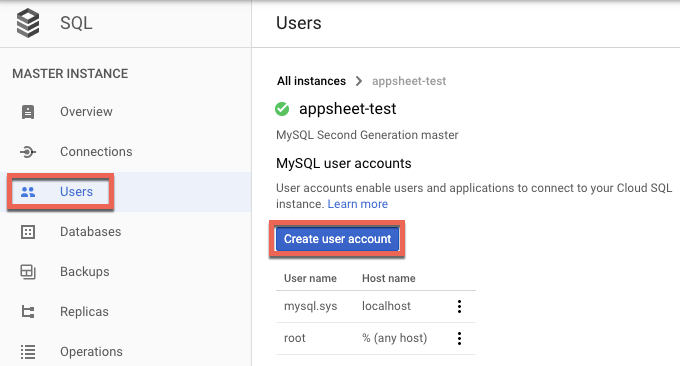Click the Operations list icon

point(28,352)
